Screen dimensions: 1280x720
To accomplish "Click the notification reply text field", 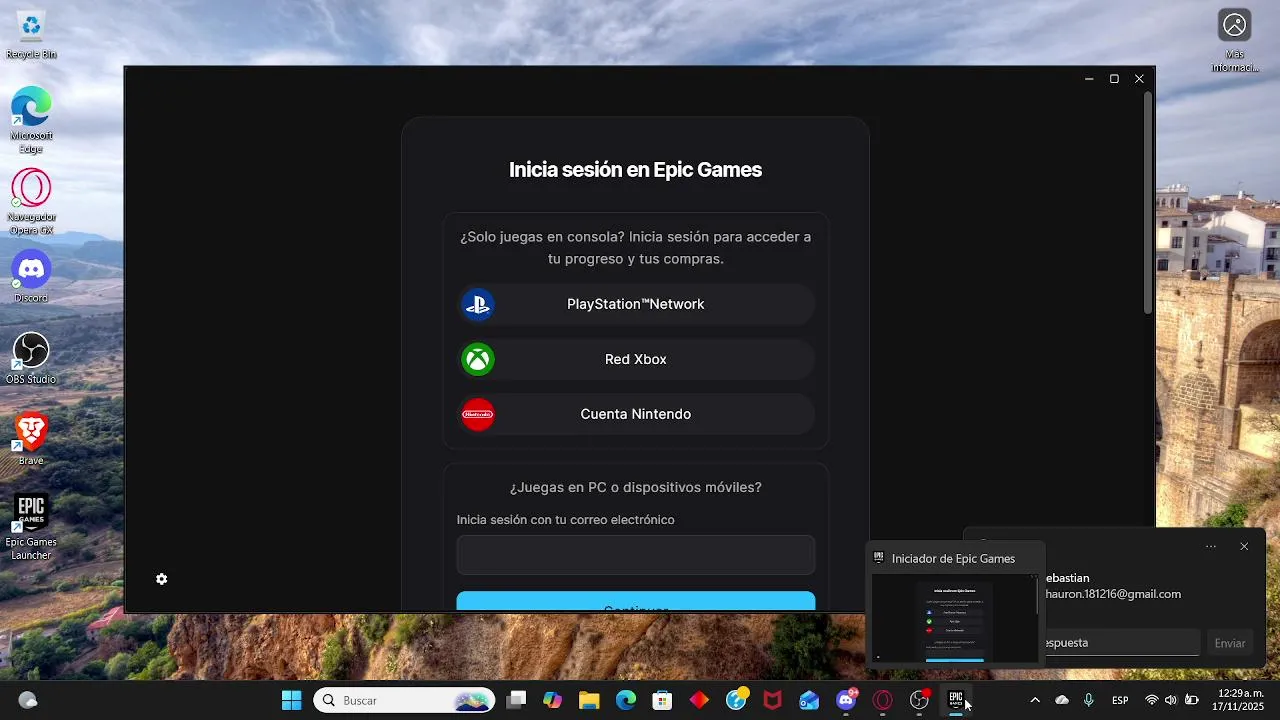I will point(1121,642).
